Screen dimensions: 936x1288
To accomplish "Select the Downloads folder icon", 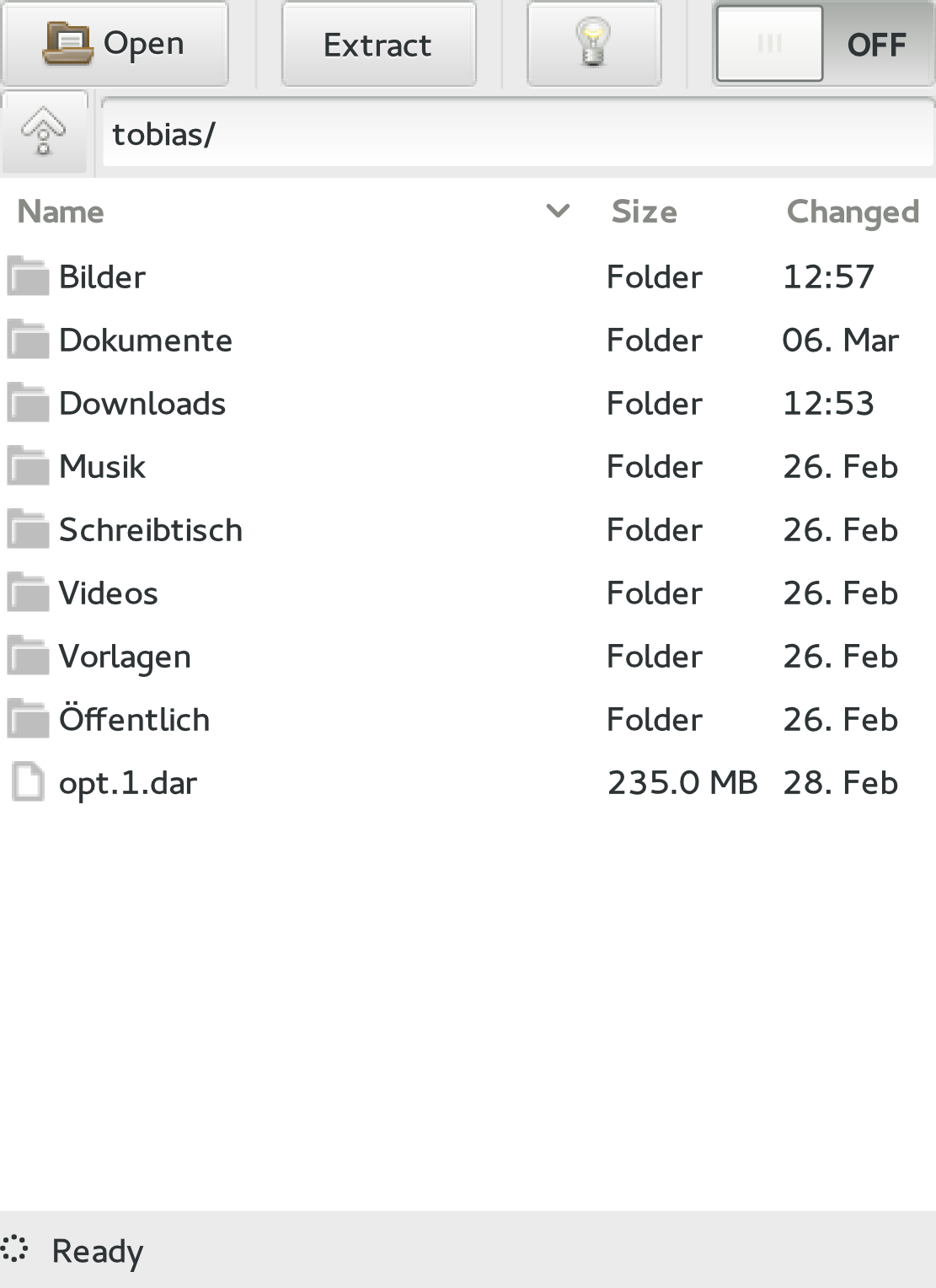I will [x=29, y=403].
